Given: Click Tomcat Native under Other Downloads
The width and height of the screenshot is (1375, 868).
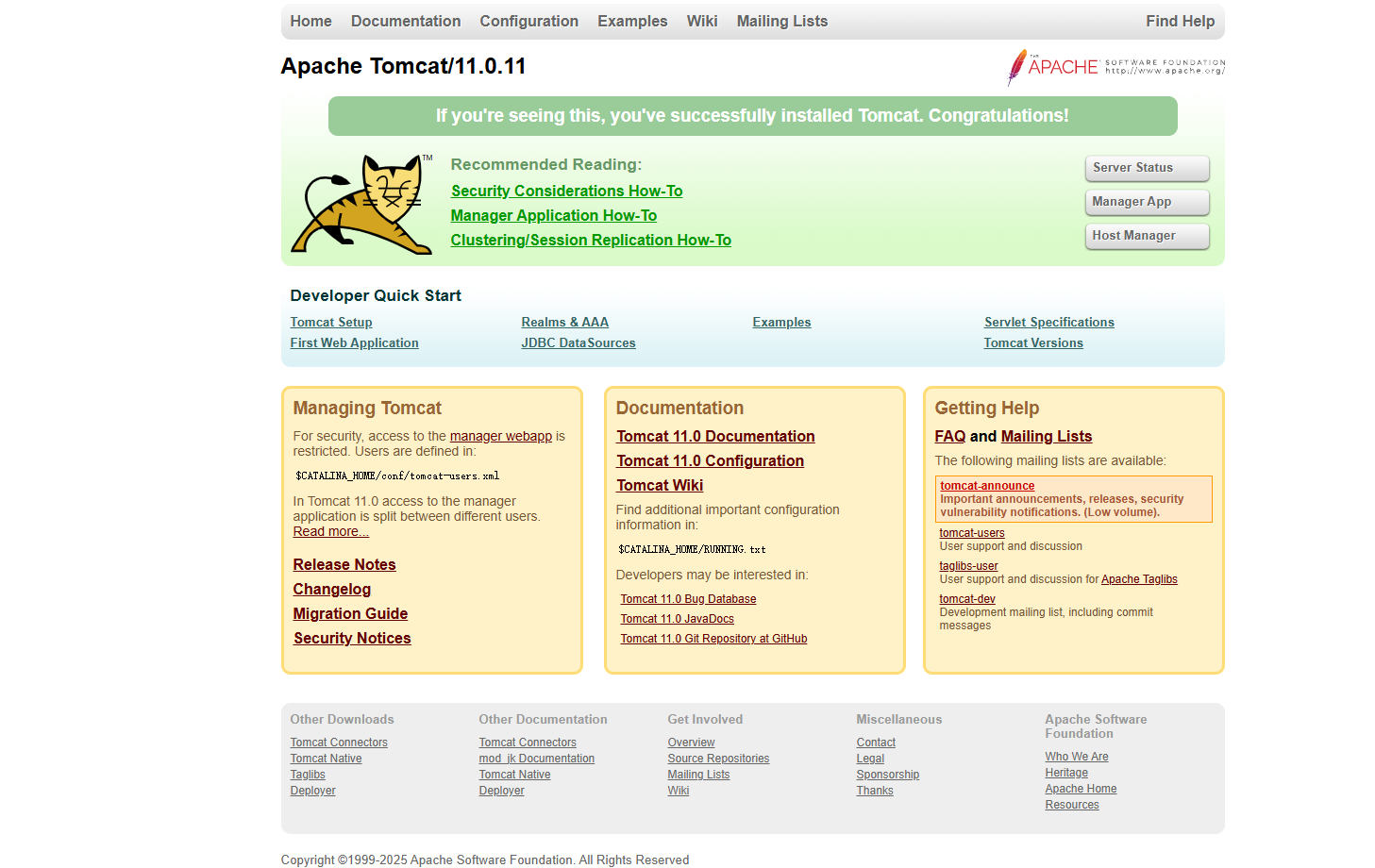Looking at the screenshot, I should pos(326,759).
